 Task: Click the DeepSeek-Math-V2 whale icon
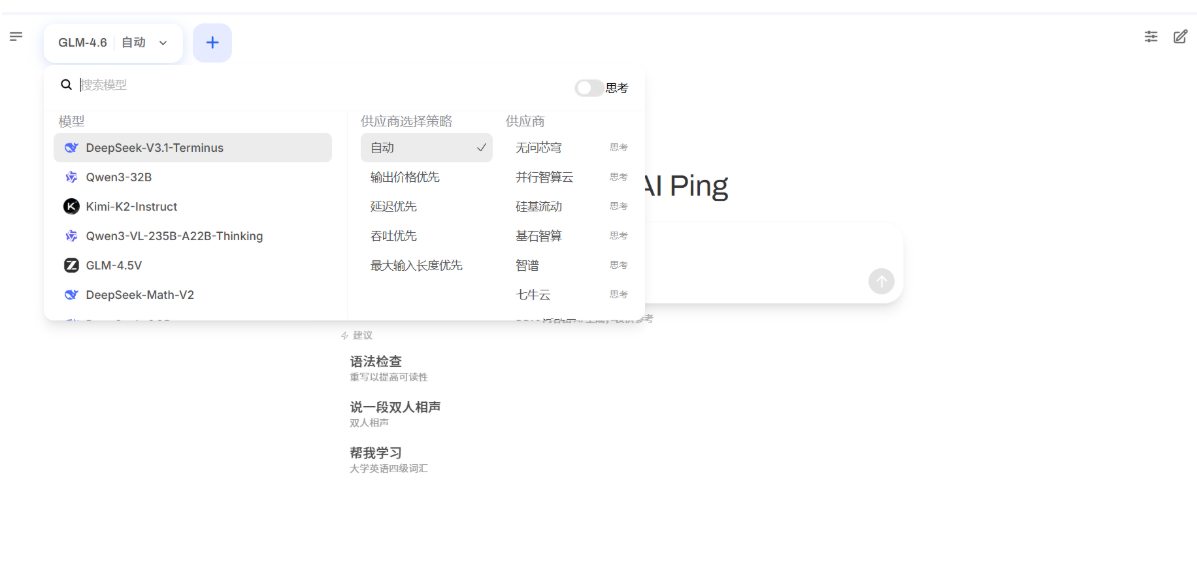point(72,295)
